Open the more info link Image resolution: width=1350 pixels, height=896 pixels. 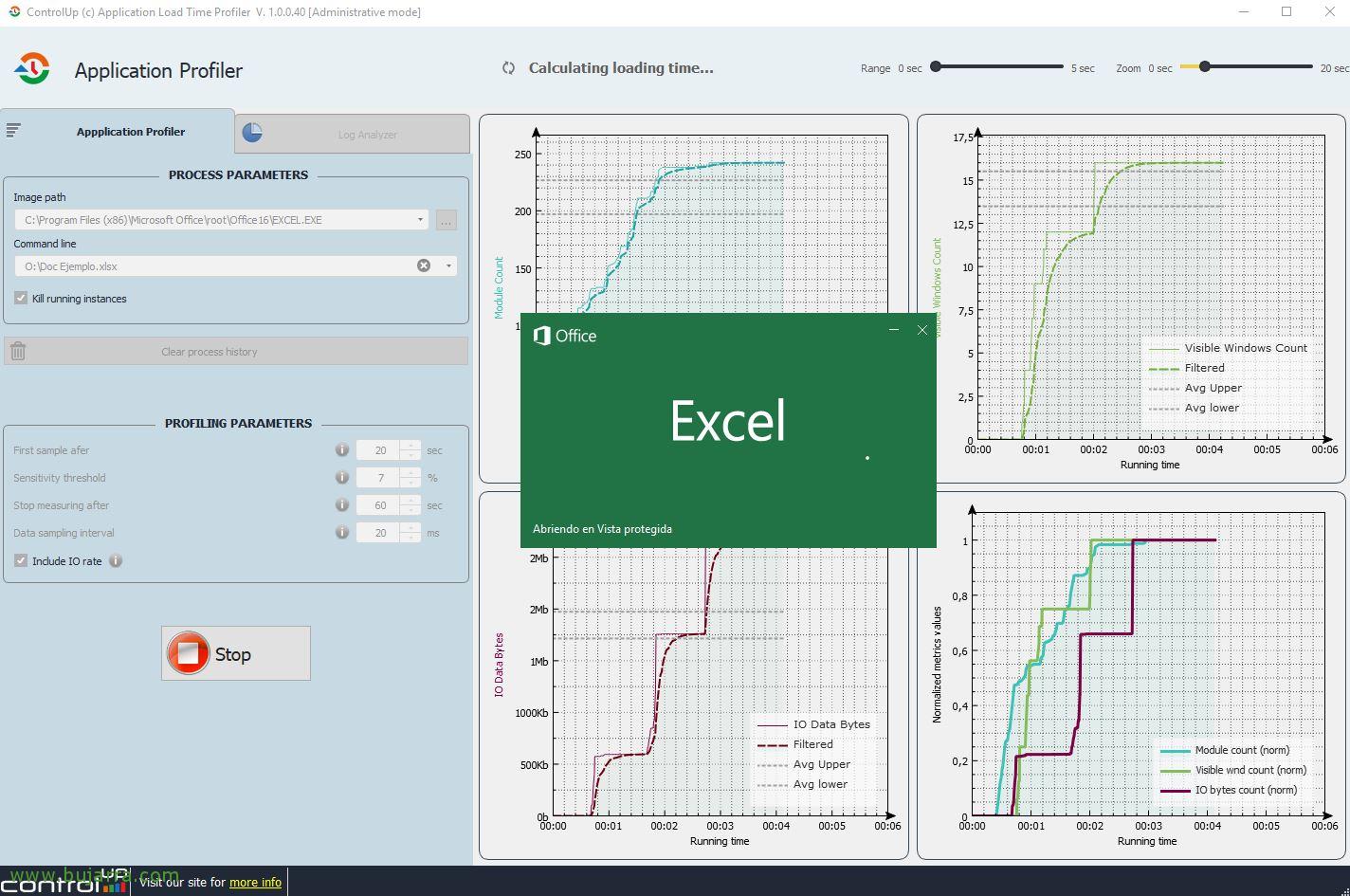255,882
